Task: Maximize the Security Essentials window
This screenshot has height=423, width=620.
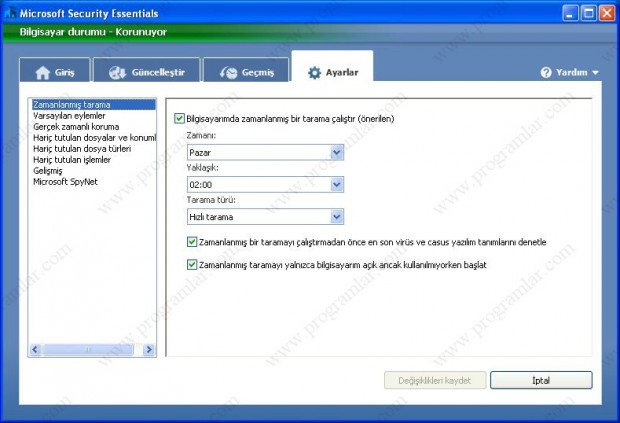Action: [x=588, y=13]
